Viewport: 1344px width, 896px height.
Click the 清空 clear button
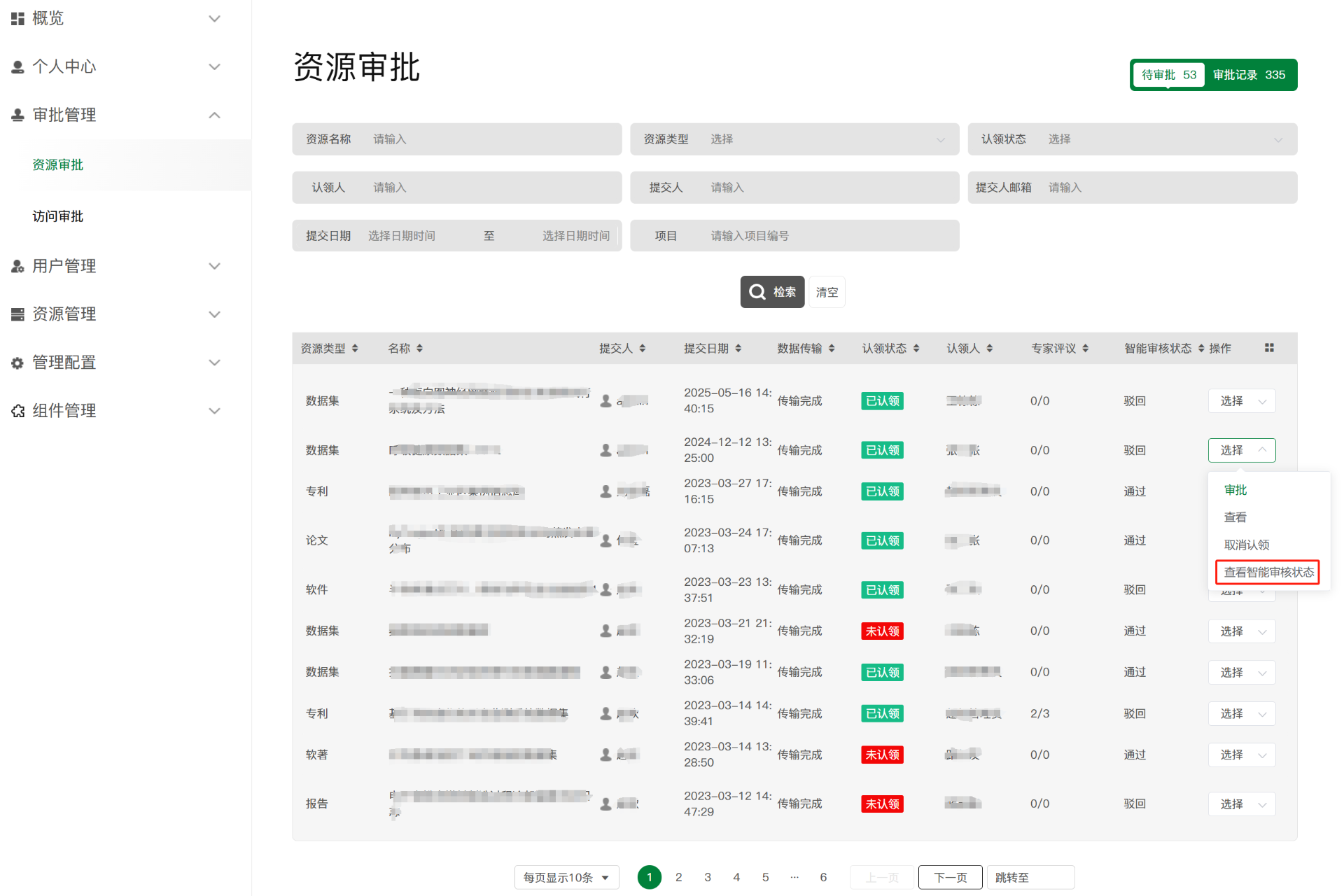tap(827, 292)
